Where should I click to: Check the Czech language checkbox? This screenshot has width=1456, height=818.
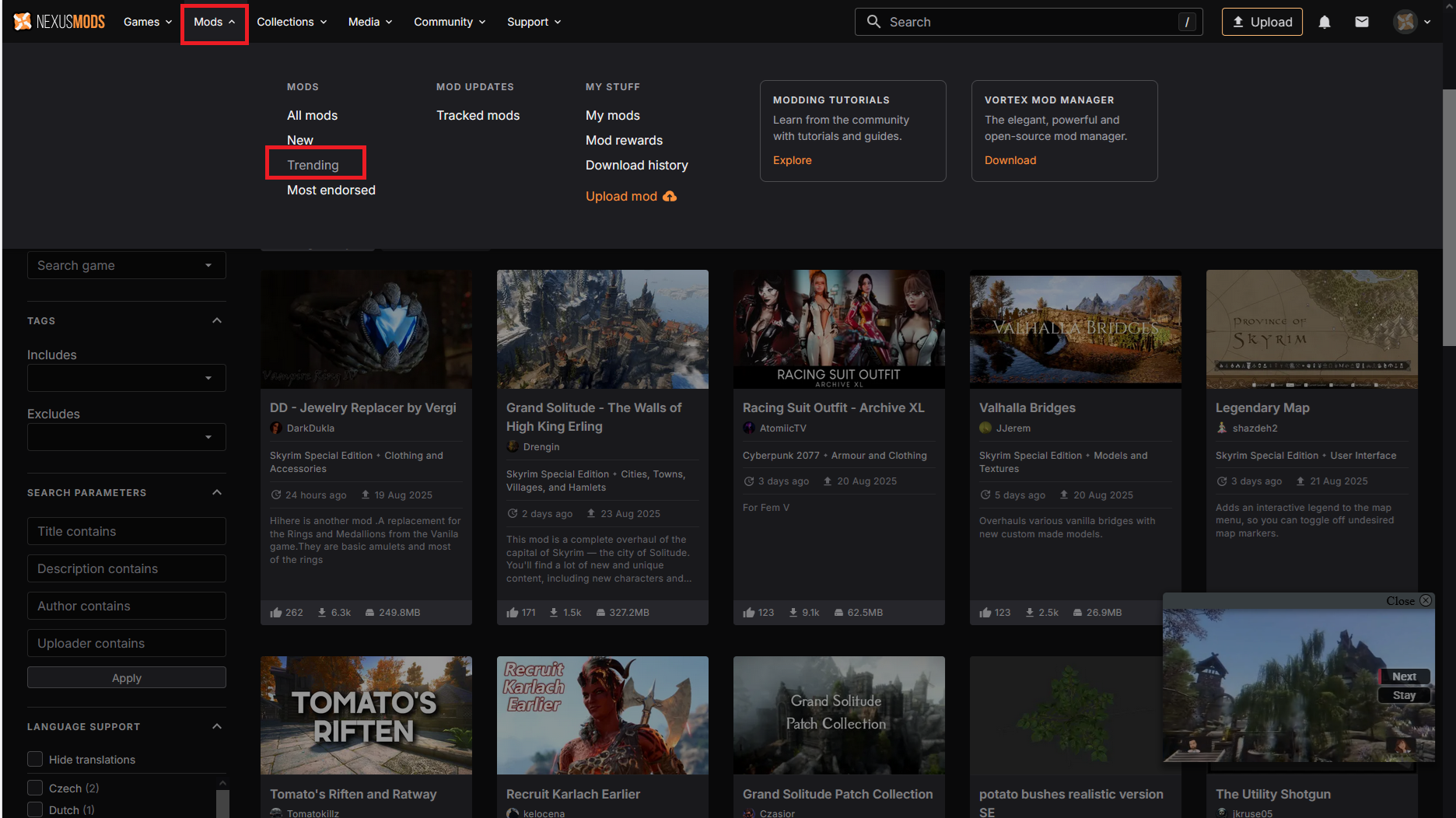[x=35, y=788]
